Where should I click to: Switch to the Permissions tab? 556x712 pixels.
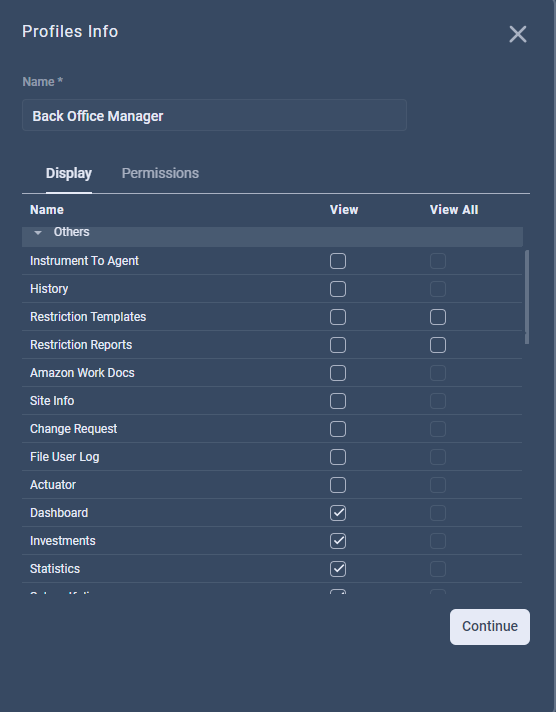(160, 173)
